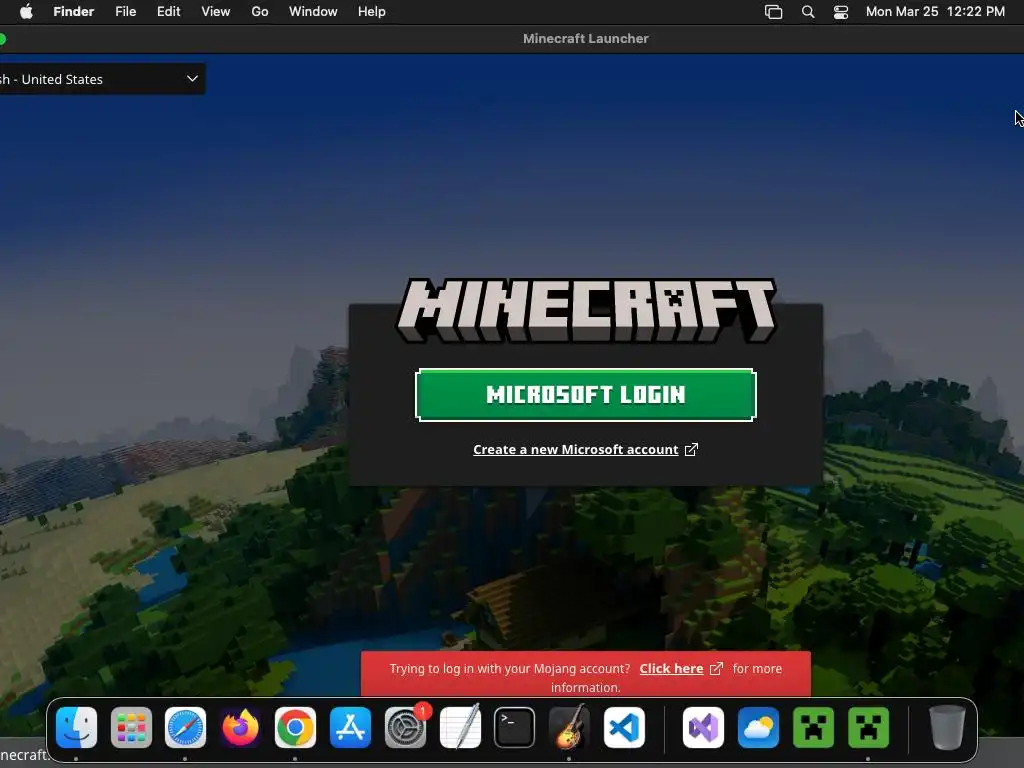Click the Stage Manager windows icon in menu bar
Screen dimensions: 1024x768
click(773, 12)
